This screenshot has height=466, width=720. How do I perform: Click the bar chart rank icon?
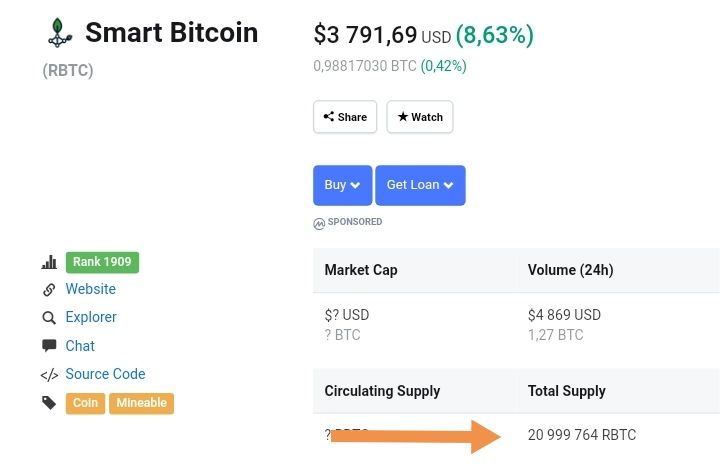click(49, 262)
